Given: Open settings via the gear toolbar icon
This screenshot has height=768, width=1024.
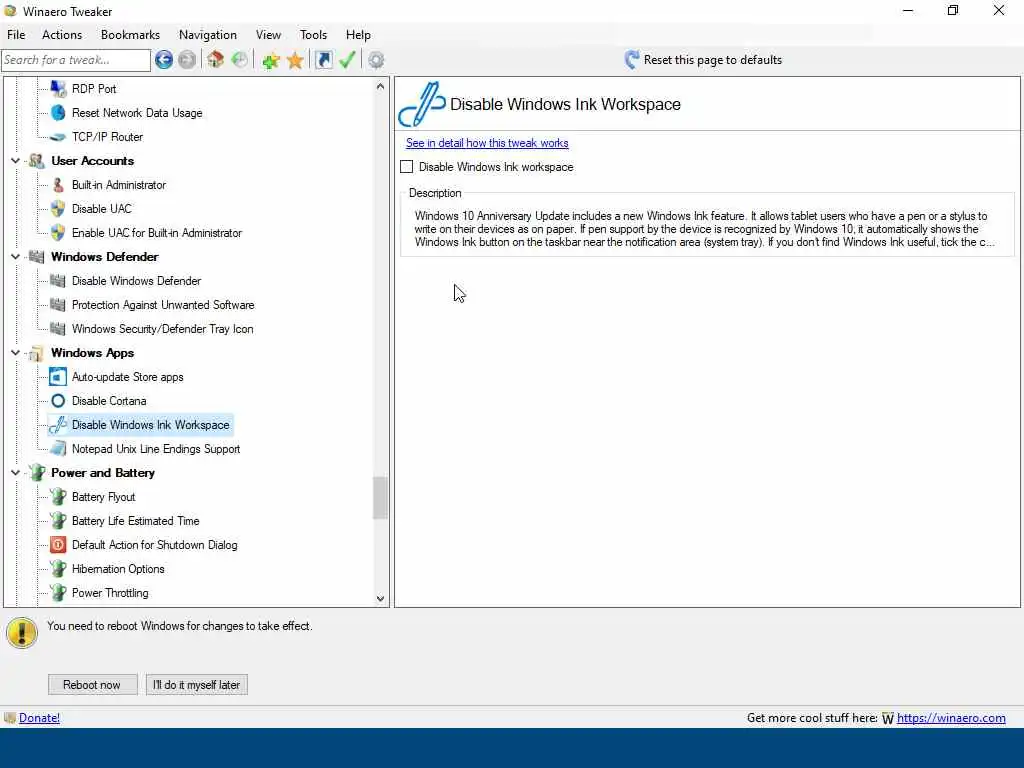Looking at the screenshot, I should click(376, 60).
